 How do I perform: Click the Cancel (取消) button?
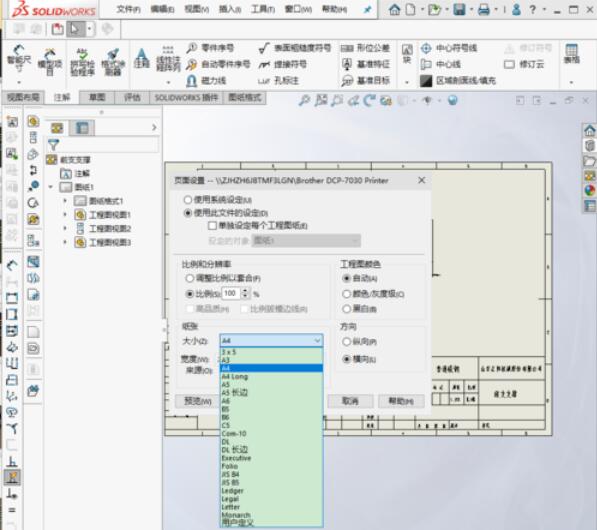(x=350, y=401)
